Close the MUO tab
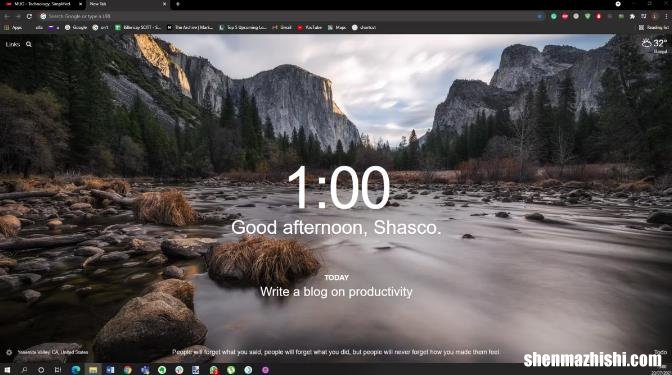Image resolution: width=672 pixels, height=375 pixels. 81,4
